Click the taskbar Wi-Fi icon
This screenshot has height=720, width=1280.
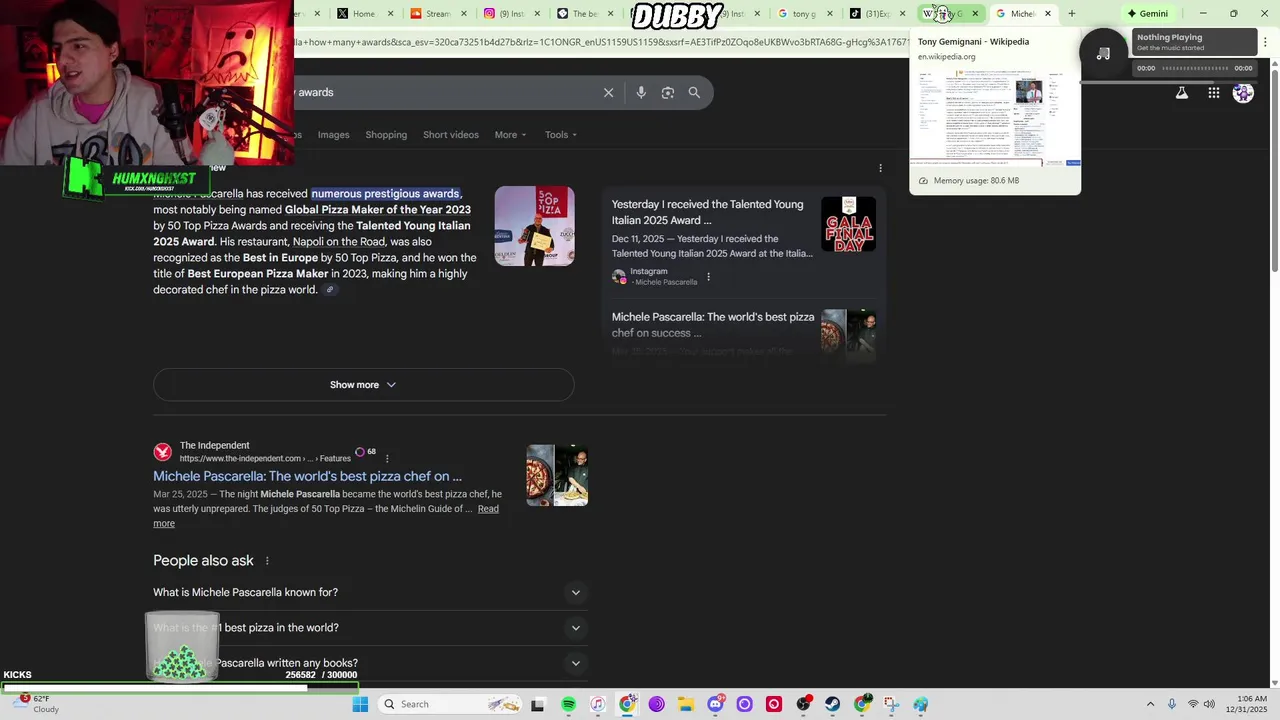[1192, 704]
